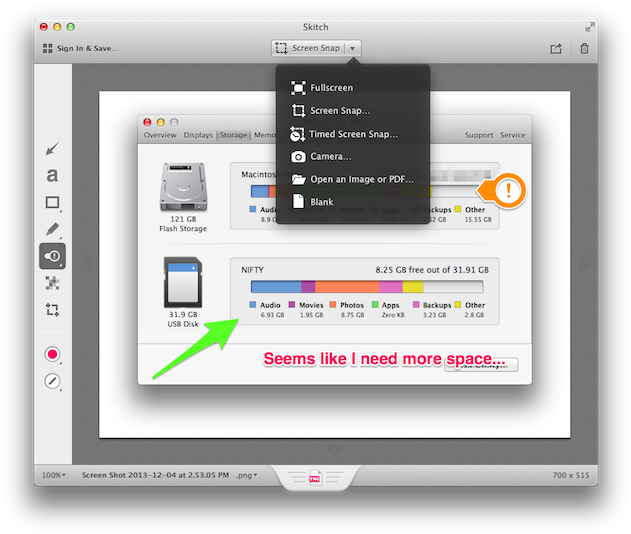Click the Displays tab in captured window

[x=198, y=135]
